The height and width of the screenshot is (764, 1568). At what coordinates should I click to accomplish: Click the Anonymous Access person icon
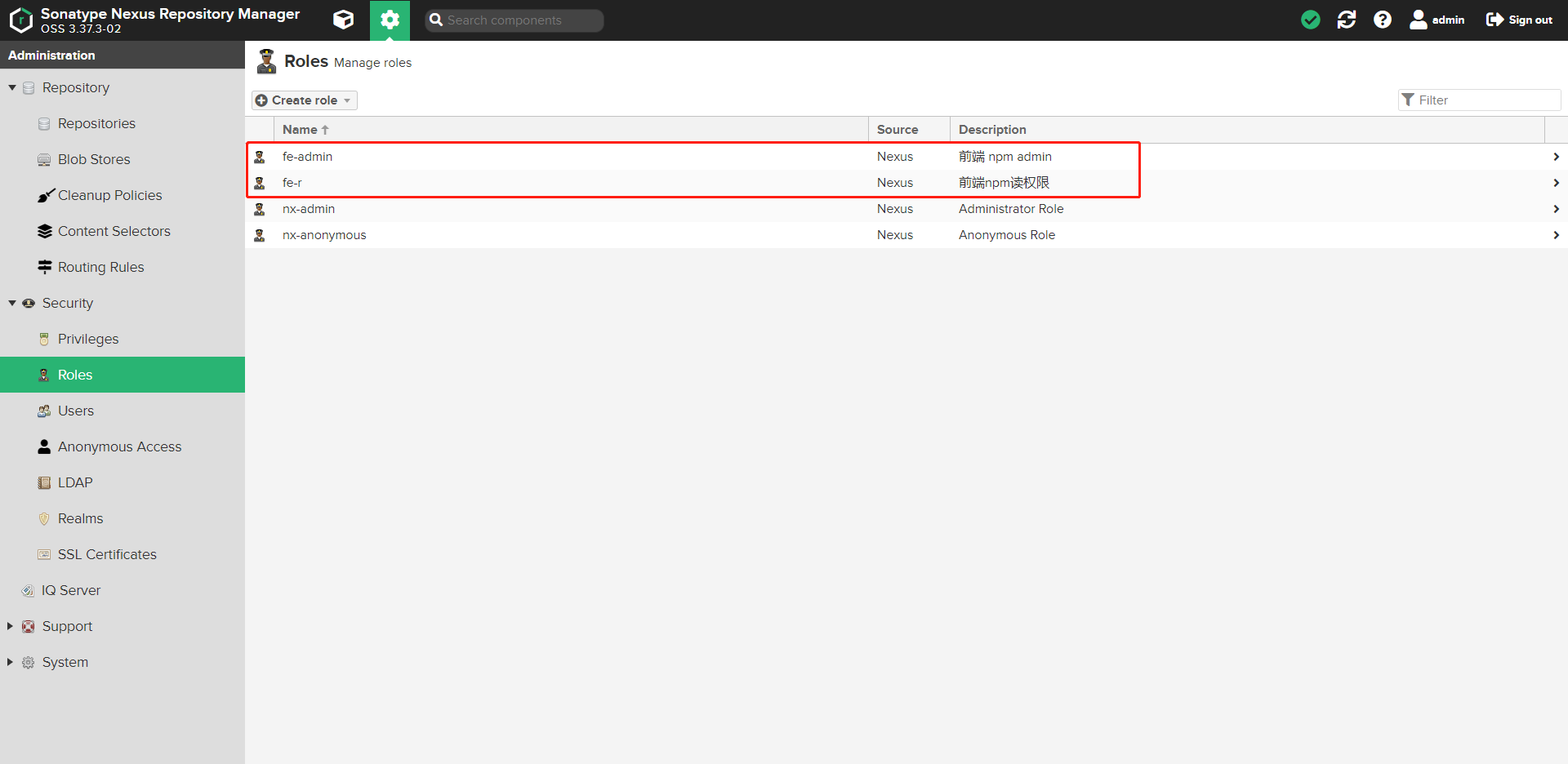[x=44, y=446]
